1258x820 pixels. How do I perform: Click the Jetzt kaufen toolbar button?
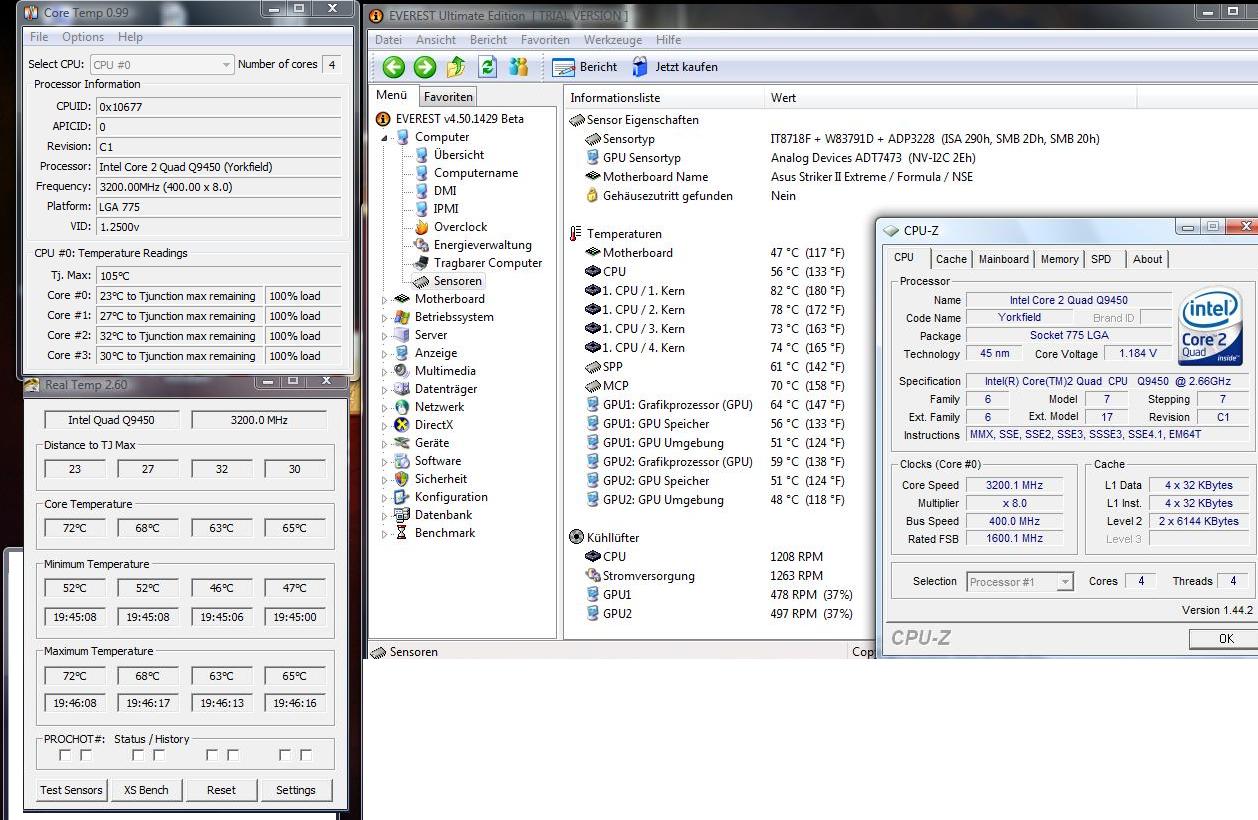click(x=675, y=67)
